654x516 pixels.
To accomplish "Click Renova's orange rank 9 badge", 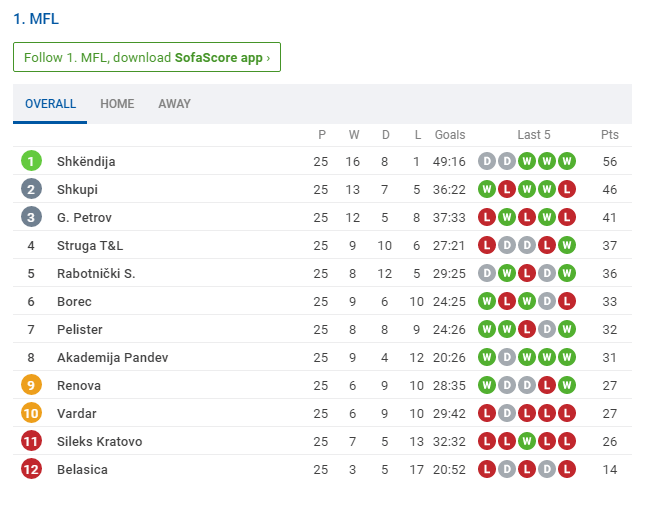I will click(x=31, y=385).
